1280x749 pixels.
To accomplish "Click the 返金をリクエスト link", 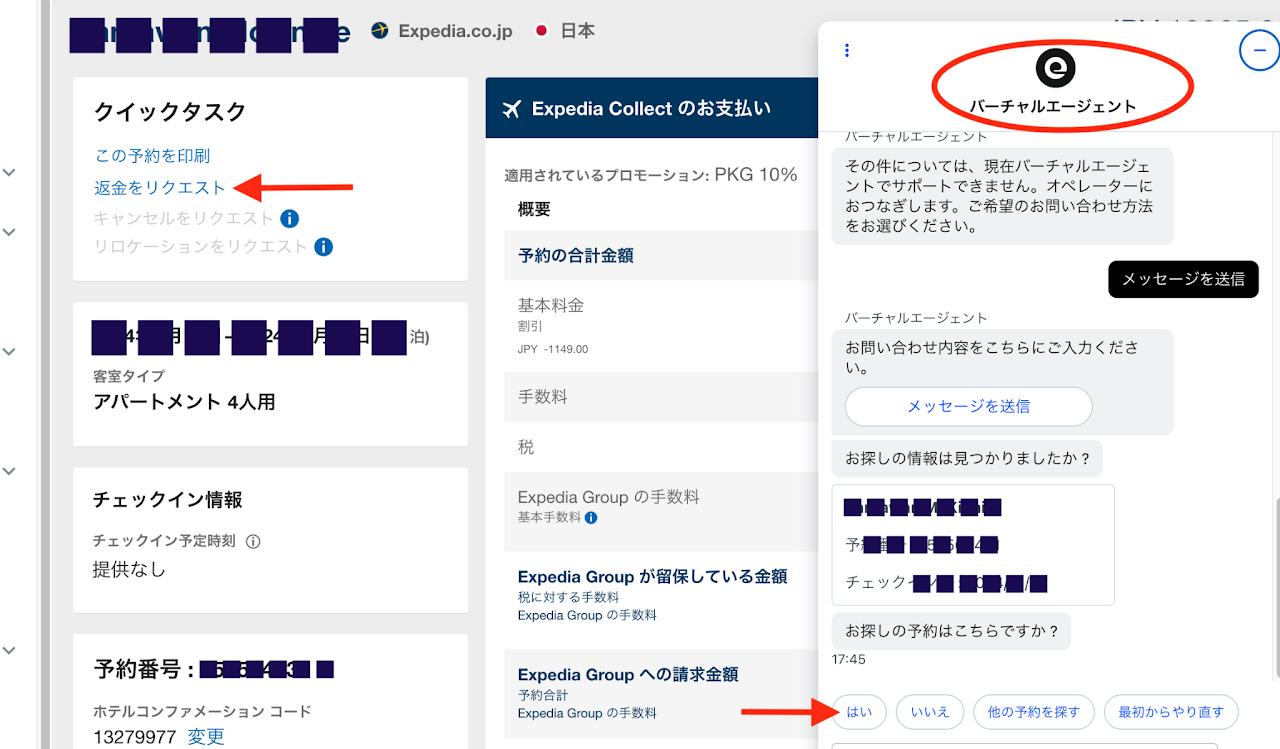I will coord(160,187).
